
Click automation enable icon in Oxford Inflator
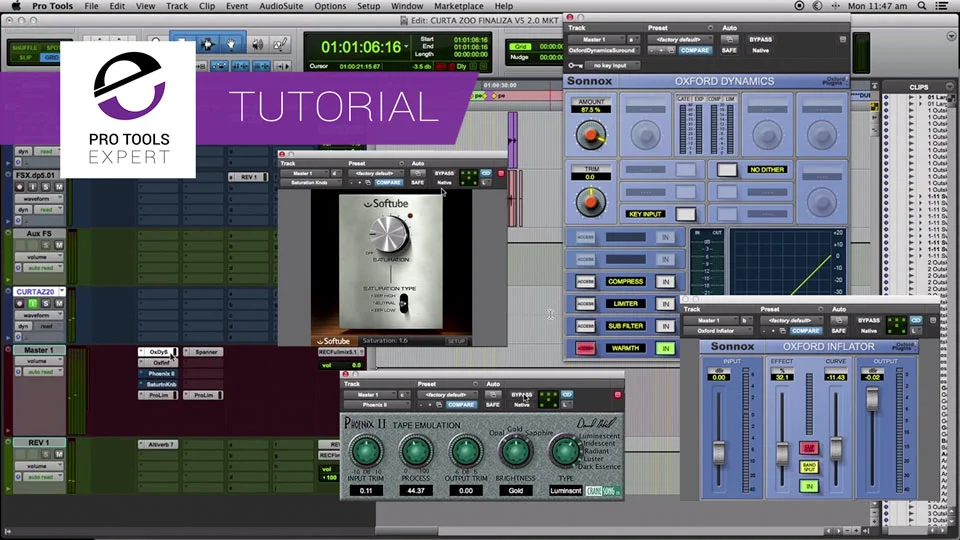839,320
